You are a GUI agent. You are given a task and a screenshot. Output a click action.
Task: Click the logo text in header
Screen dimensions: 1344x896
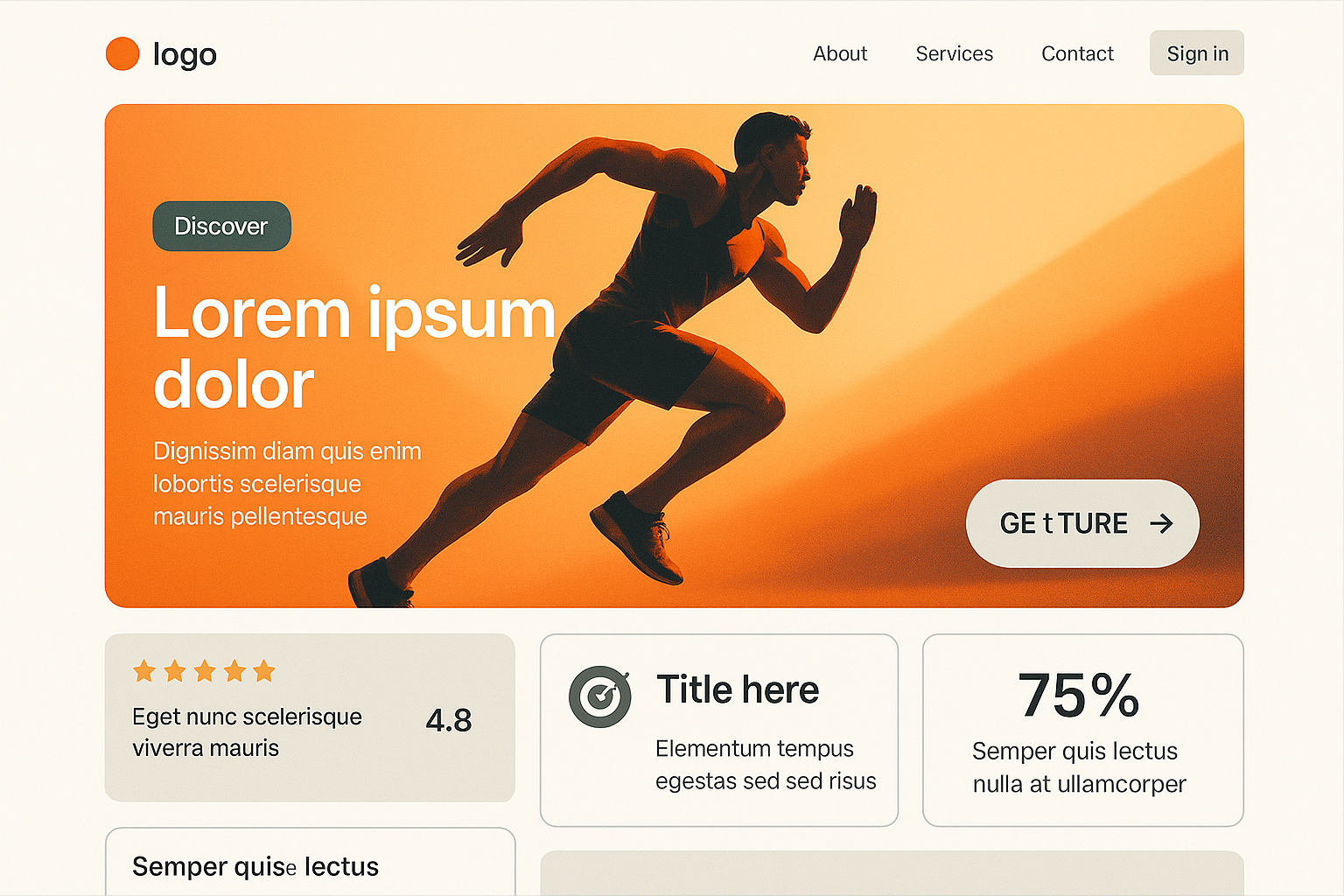click(x=185, y=54)
